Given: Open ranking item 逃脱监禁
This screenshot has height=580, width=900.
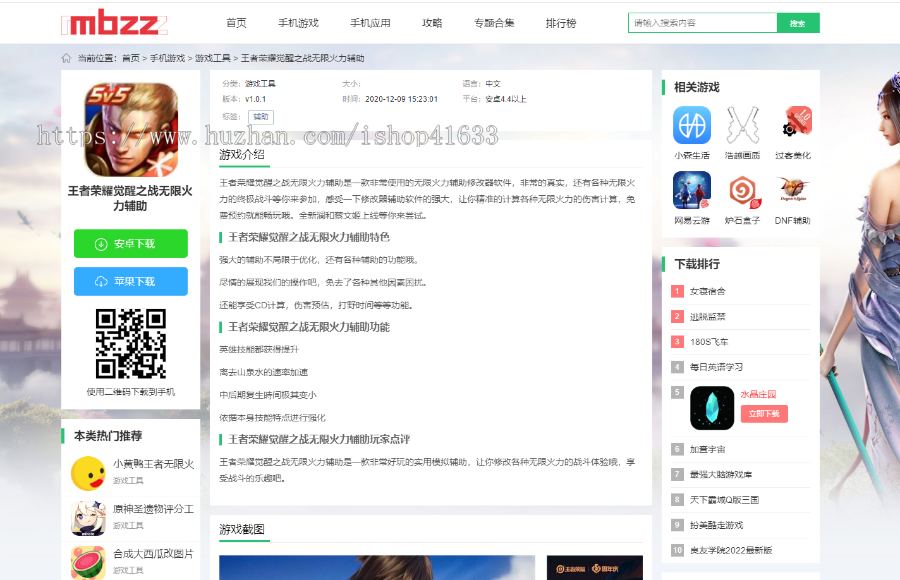Looking at the screenshot, I should point(707,316).
